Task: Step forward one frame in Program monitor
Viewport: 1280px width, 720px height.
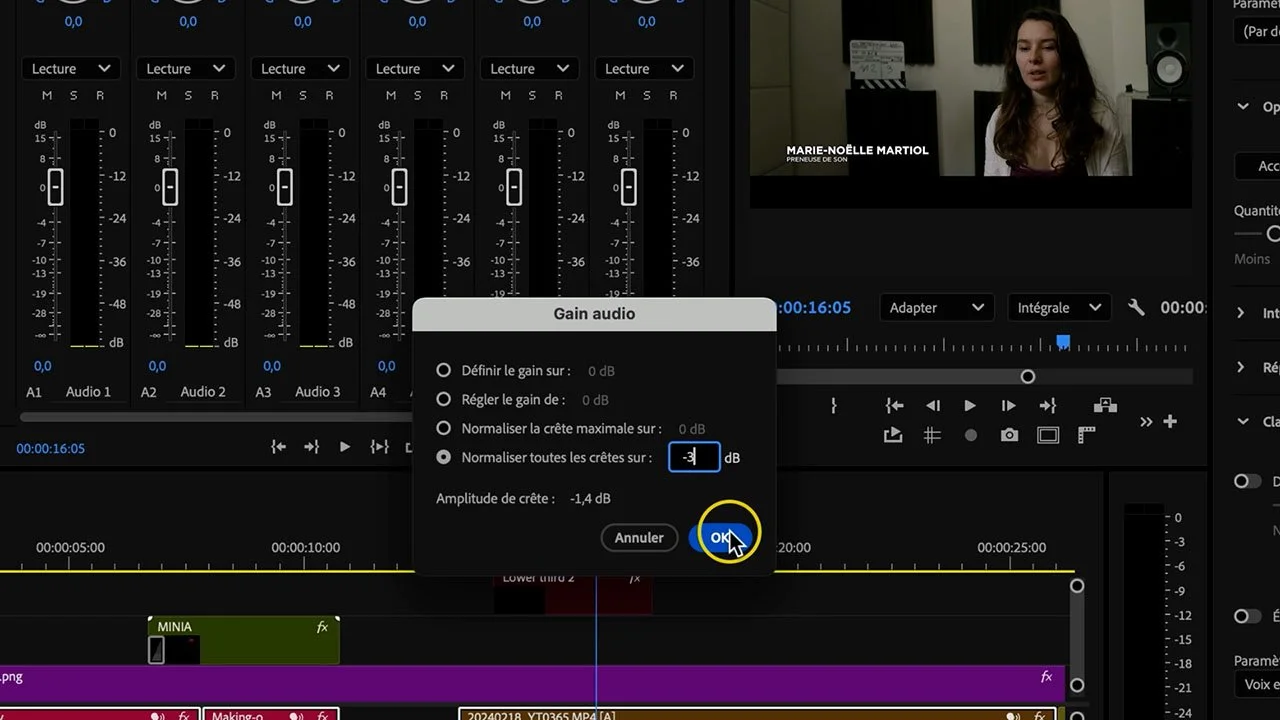Action: 1008,405
